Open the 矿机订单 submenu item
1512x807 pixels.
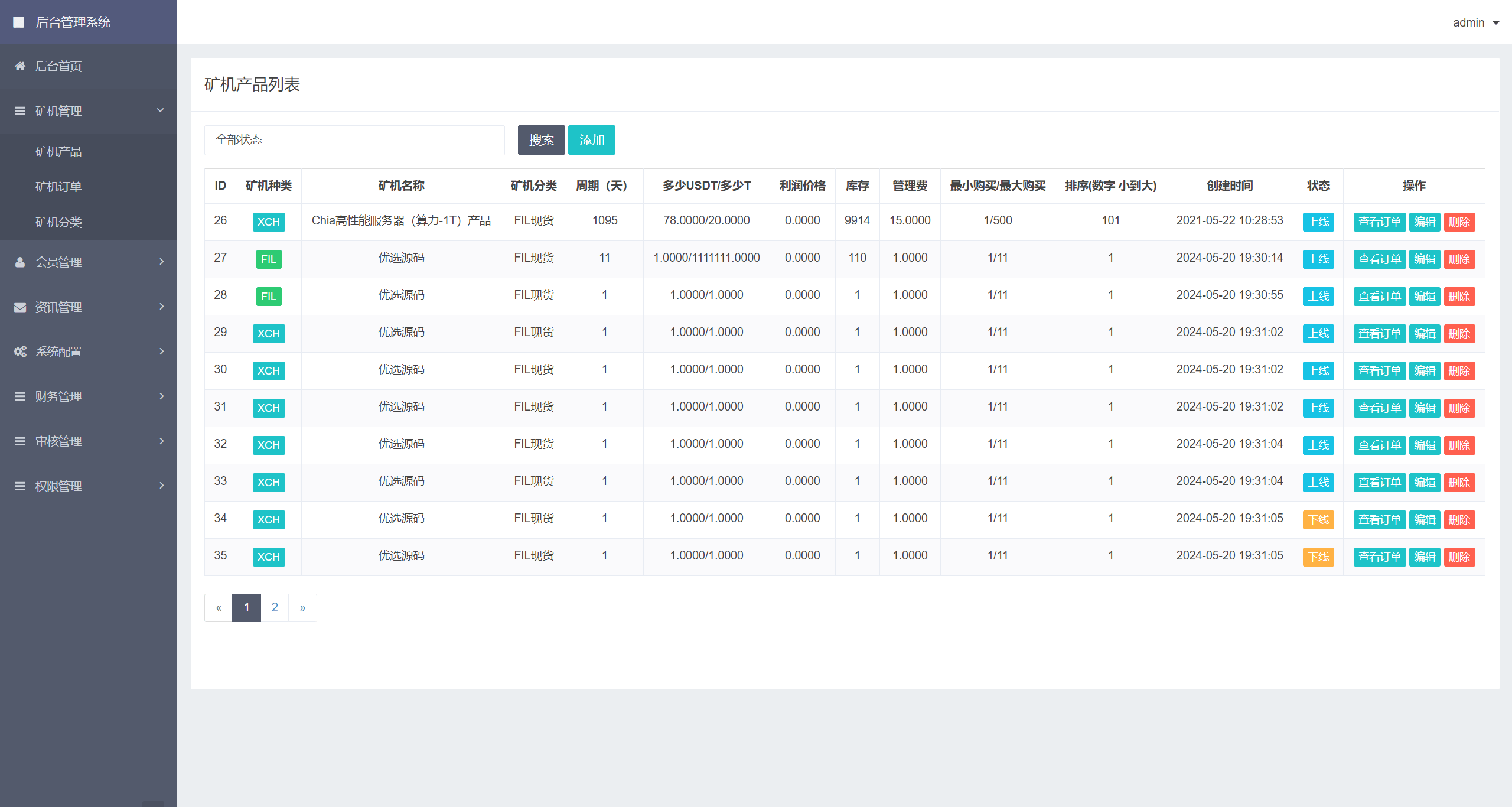click(58, 187)
